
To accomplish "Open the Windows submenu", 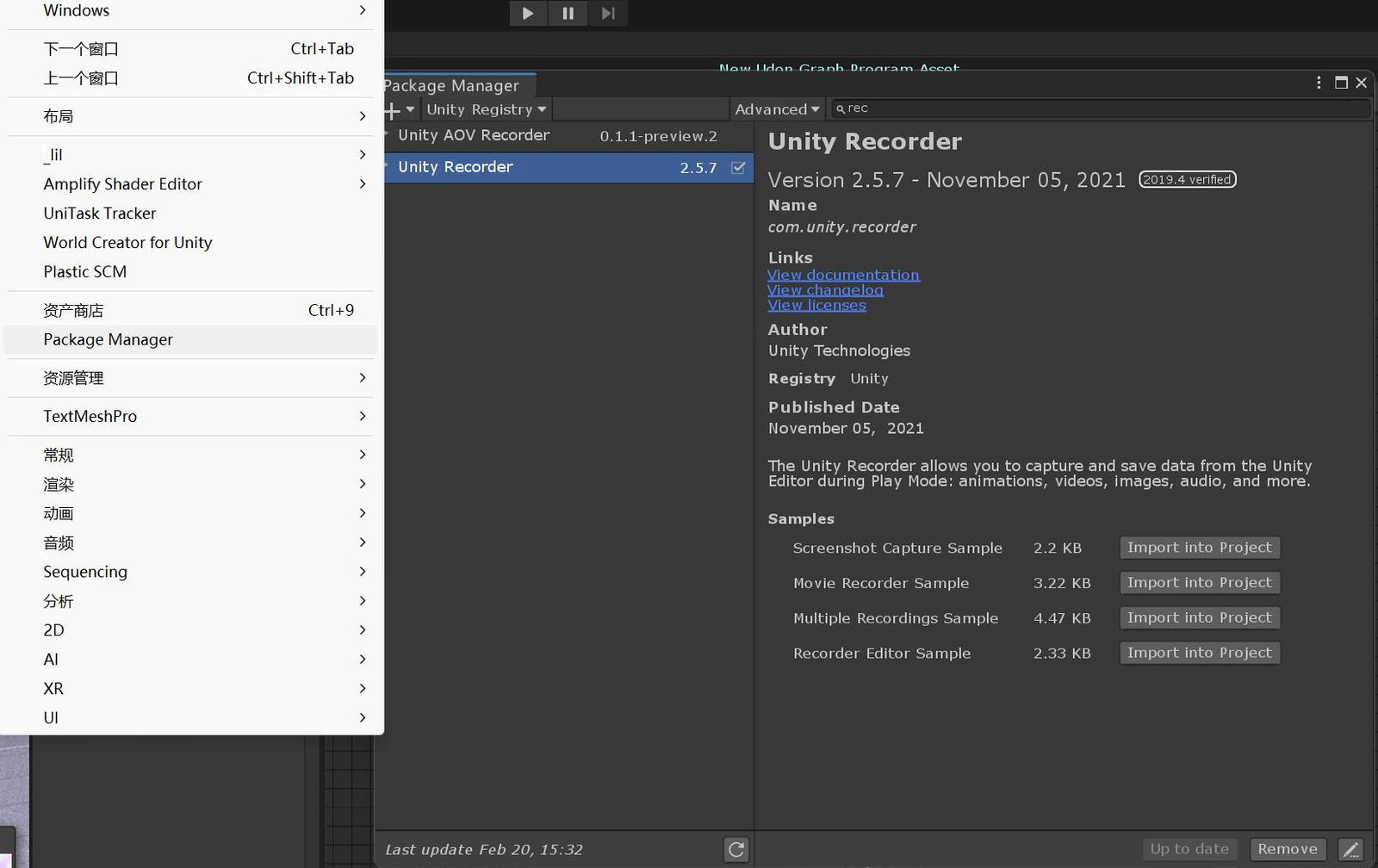I will pos(191,10).
